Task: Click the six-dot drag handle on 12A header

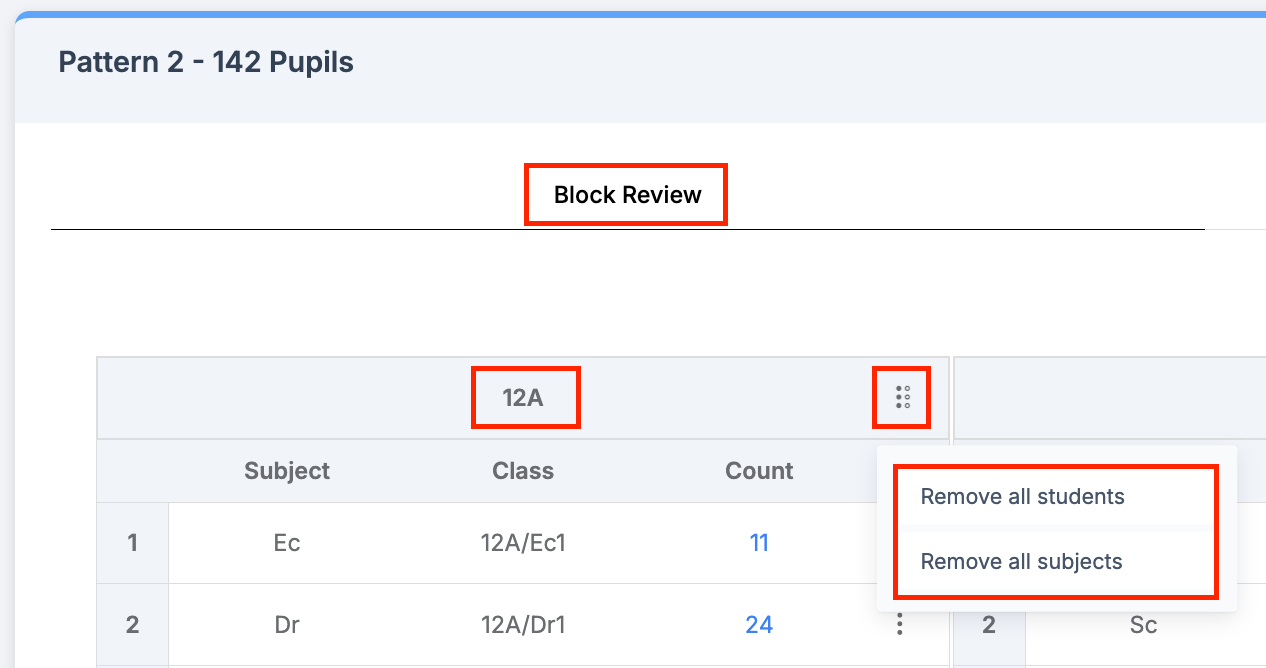Action: click(901, 397)
